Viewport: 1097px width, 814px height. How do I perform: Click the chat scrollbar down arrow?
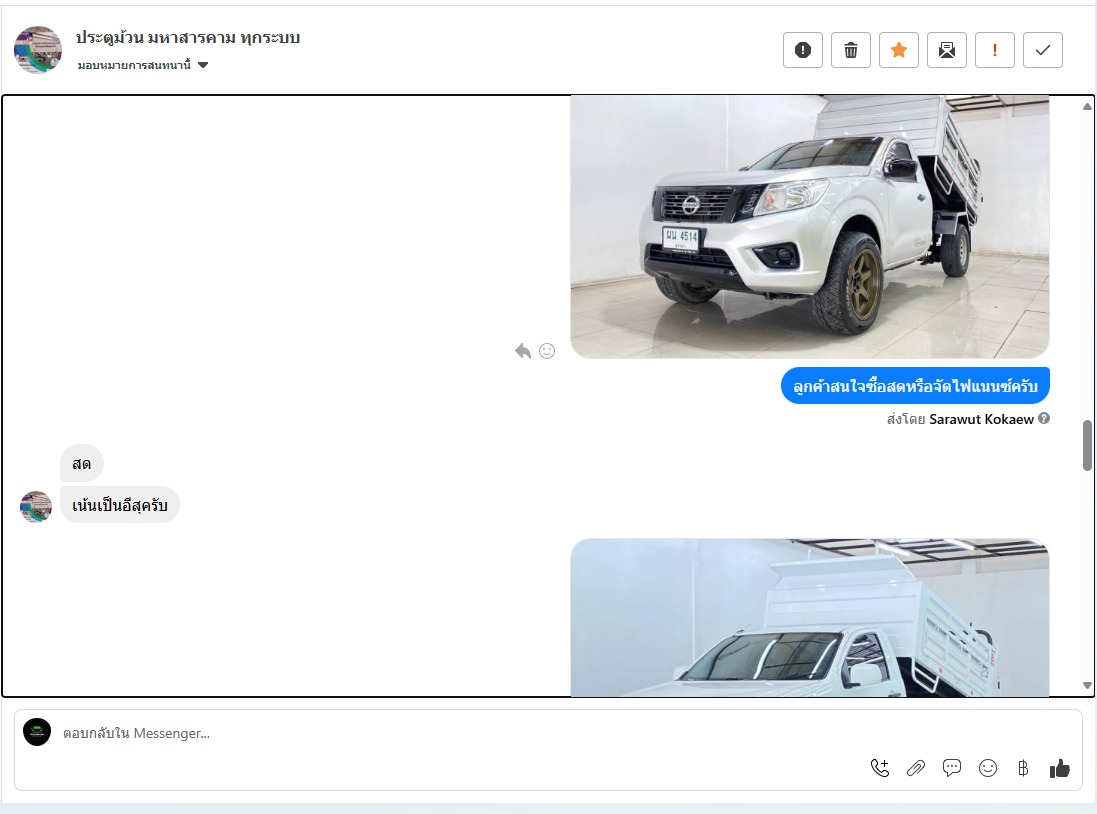pos(1087,685)
